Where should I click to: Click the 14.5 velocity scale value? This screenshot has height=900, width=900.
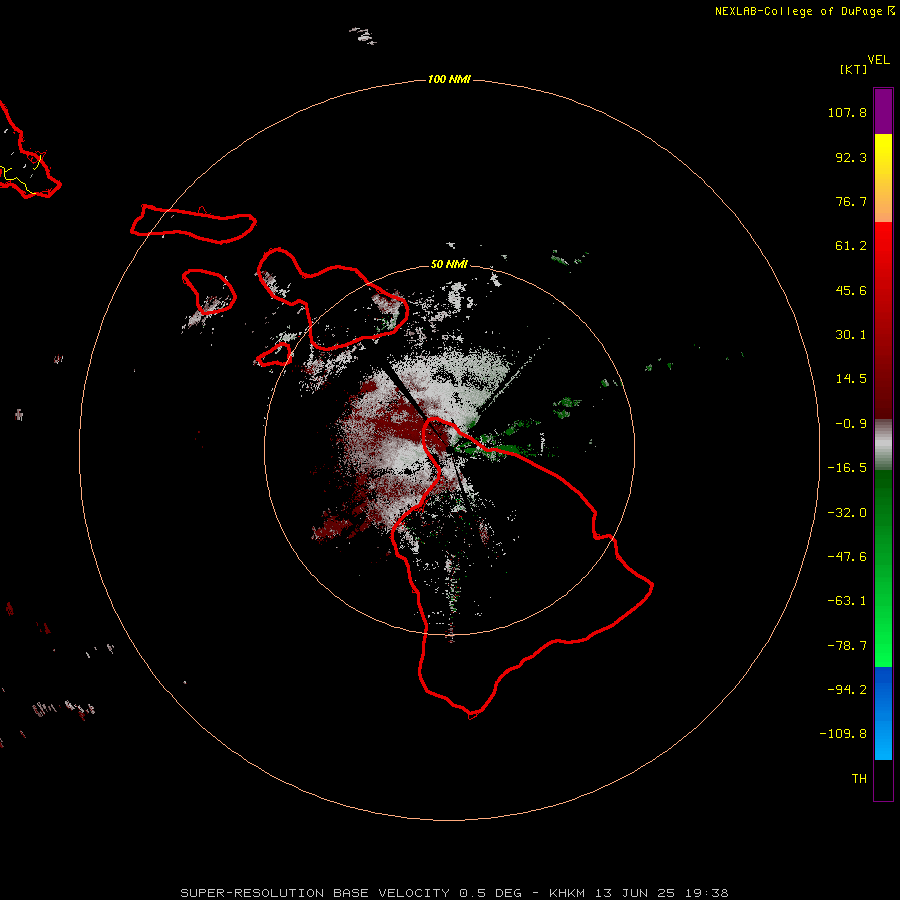(851, 379)
